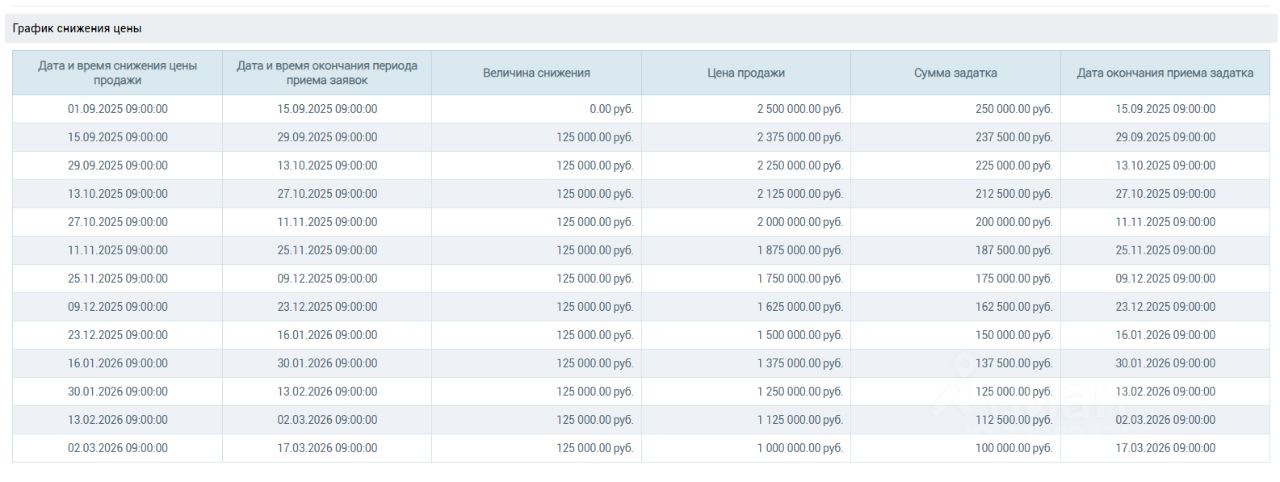This screenshot has width=1280, height=482.
Task: Click the 'Дата и время снижения цены продажи' column header
Action: coord(118,73)
